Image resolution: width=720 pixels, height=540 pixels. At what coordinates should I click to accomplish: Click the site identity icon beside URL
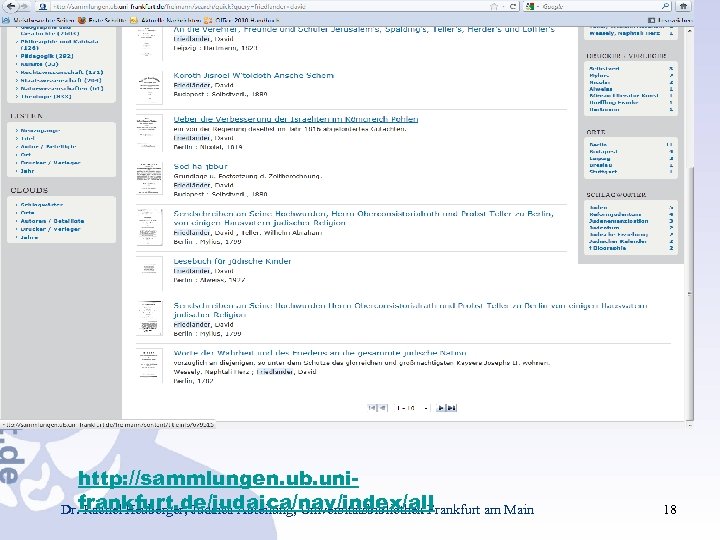coord(43,6)
